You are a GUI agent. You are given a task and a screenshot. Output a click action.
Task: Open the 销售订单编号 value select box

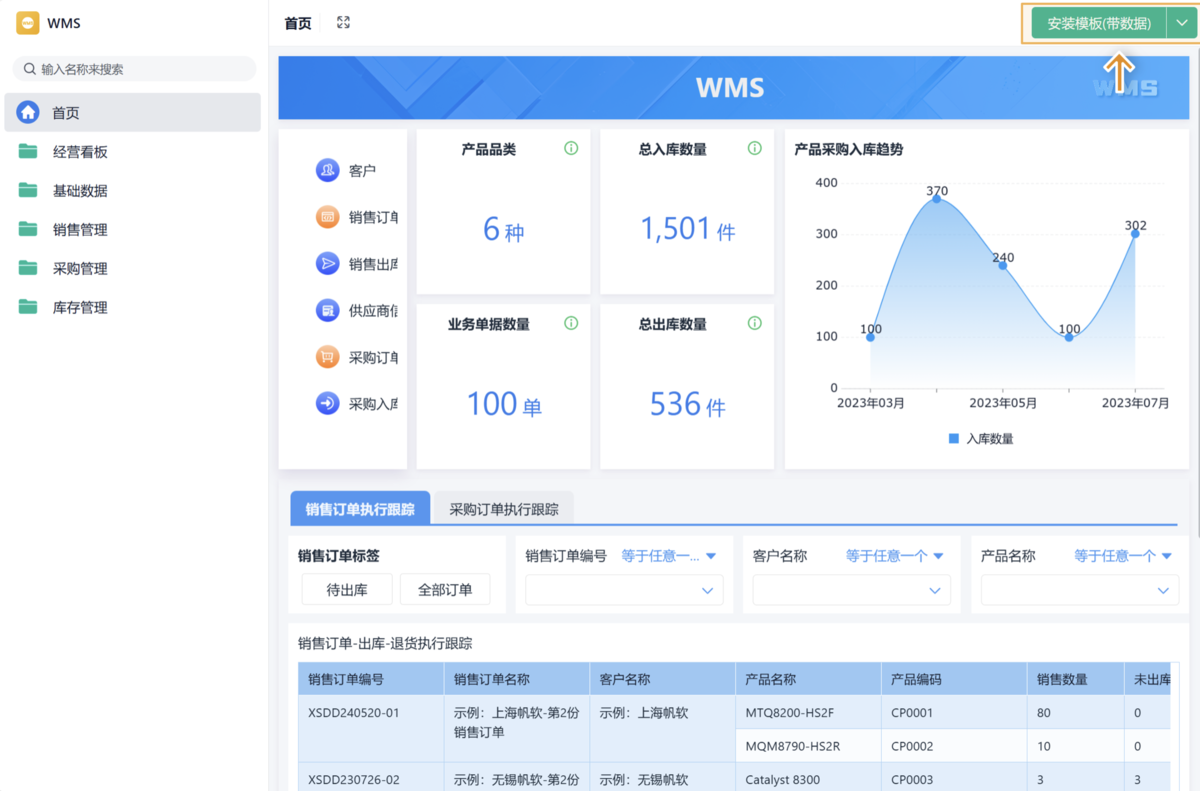[624, 590]
